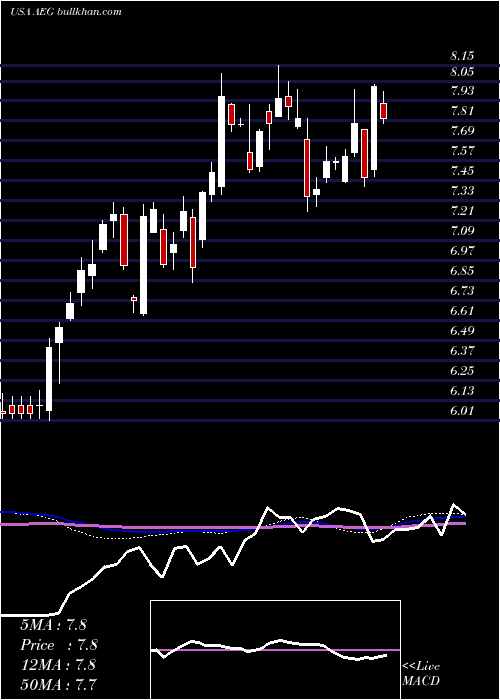Click the '50MA : 7.7' indicator text
The height and width of the screenshot is (700, 500).
tap(58, 684)
